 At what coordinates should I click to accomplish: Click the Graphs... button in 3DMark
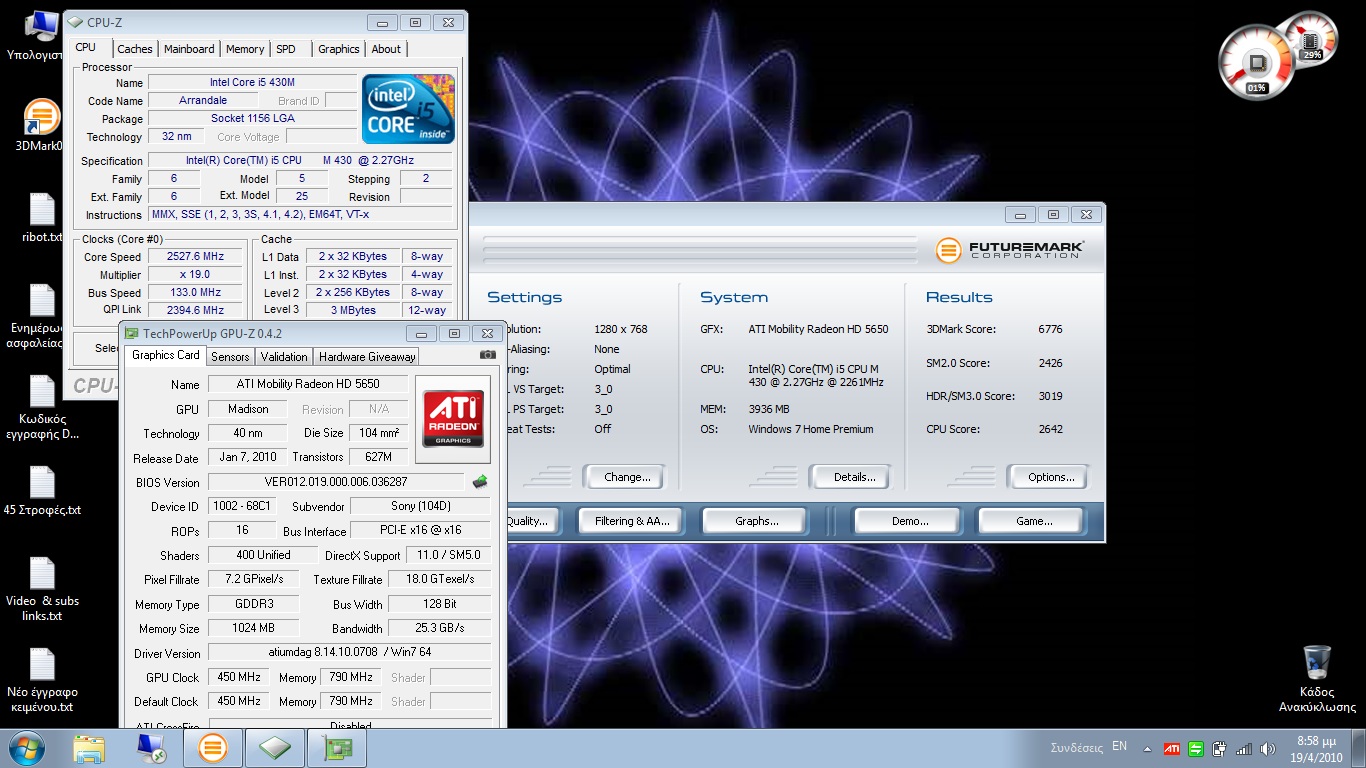coord(756,521)
